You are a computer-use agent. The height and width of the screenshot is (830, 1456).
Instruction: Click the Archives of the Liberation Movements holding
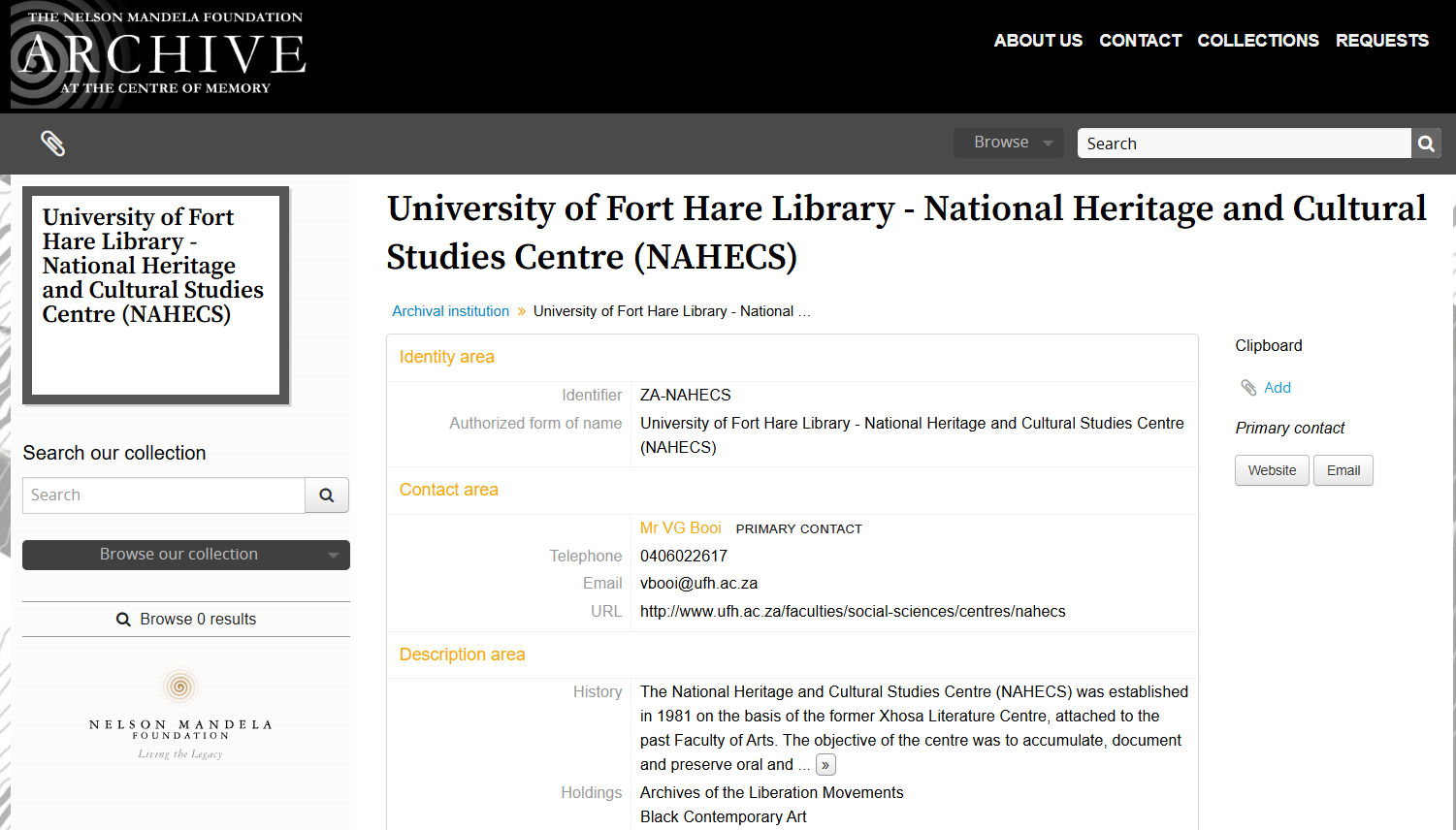click(772, 793)
